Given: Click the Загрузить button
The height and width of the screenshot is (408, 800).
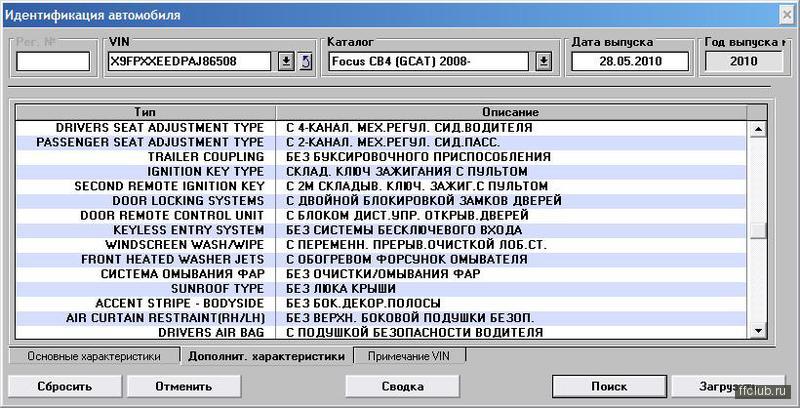Looking at the screenshot, I should (x=727, y=387).
